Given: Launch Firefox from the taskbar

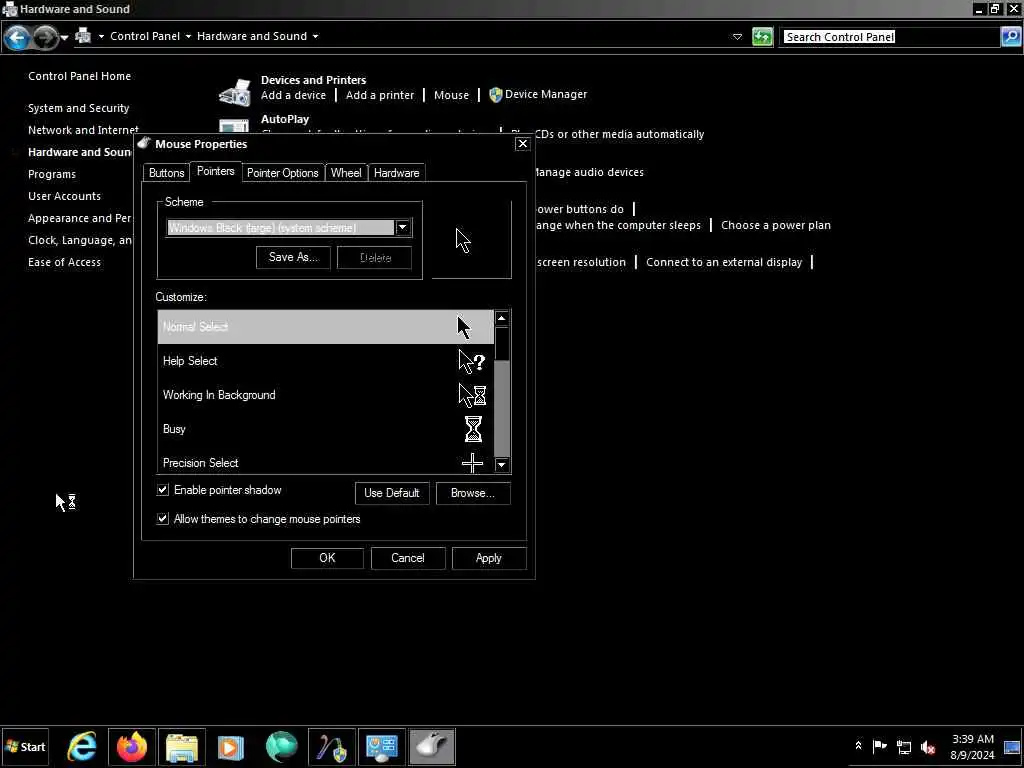Looking at the screenshot, I should [x=132, y=746].
